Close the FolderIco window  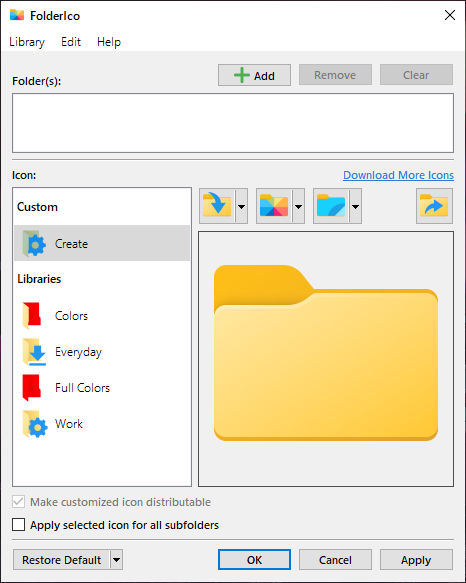pyautogui.click(x=450, y=15)
